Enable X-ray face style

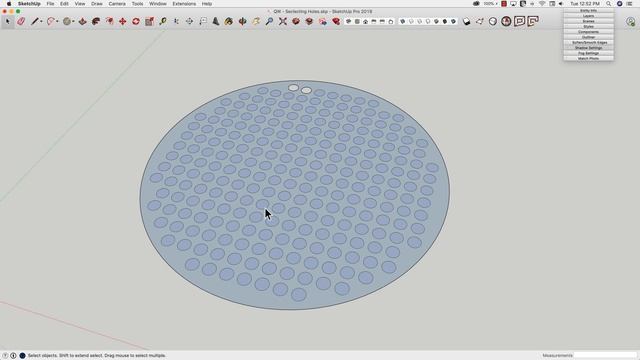click(x=402, y=21)
